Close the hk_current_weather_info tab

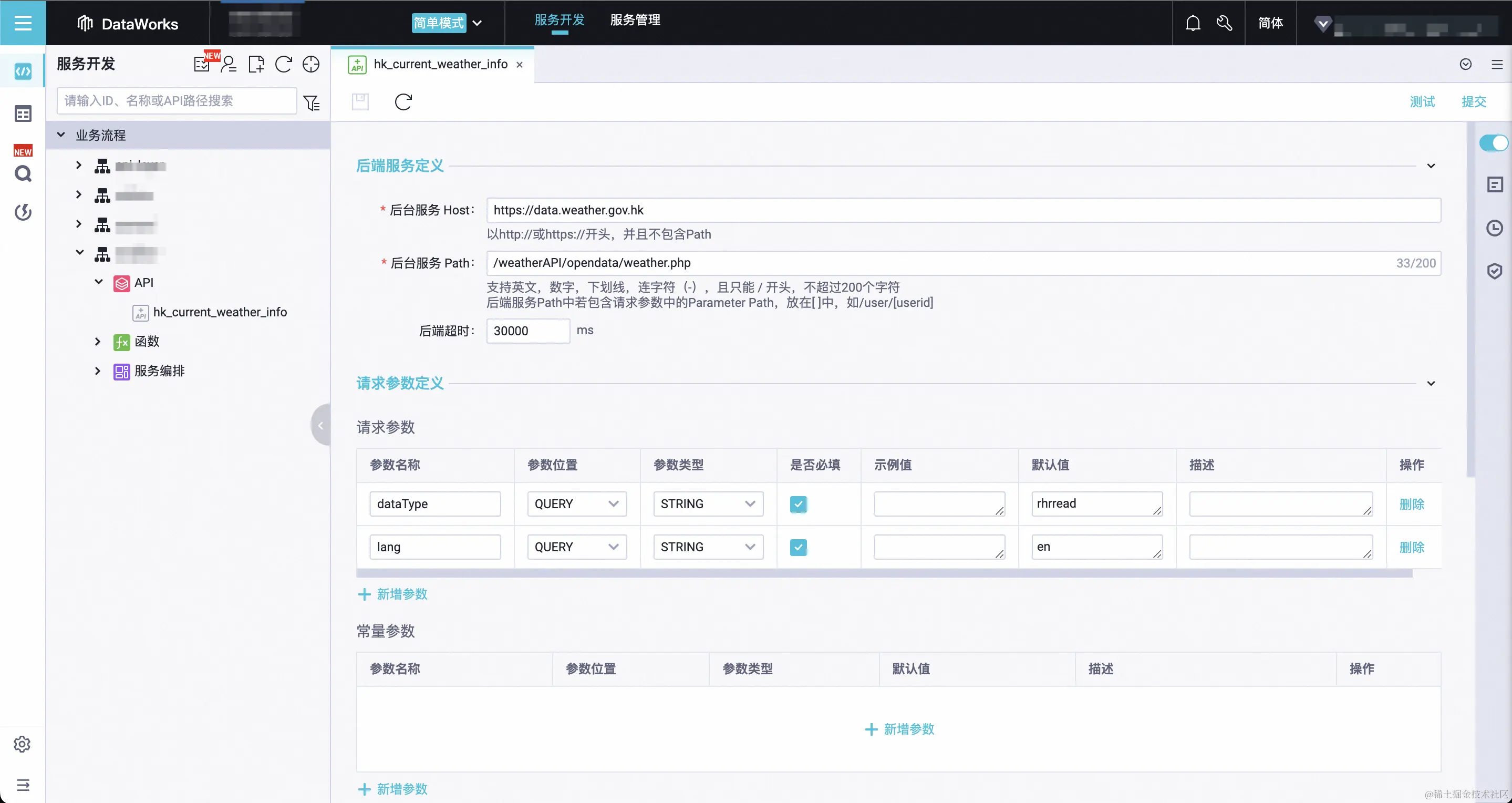[x=519, y=65]
